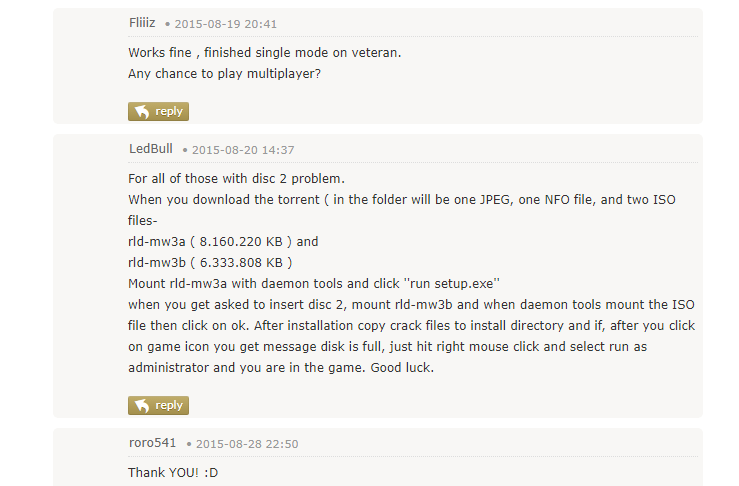Click the 2015-08-20 14:37 timestamp

coord(243,150)
